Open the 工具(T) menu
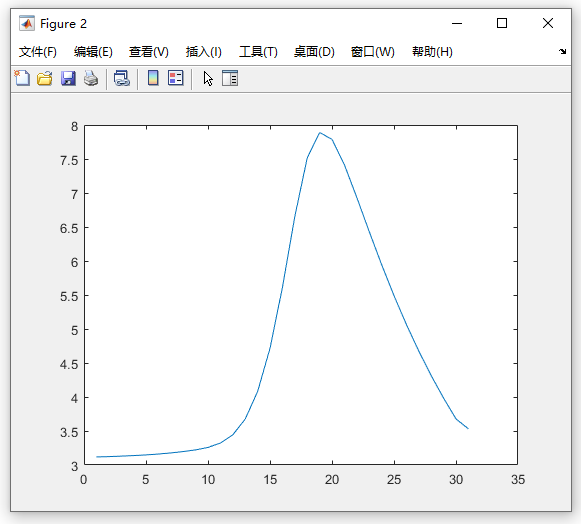Screen dimensions: 581x524 [258, 52]
